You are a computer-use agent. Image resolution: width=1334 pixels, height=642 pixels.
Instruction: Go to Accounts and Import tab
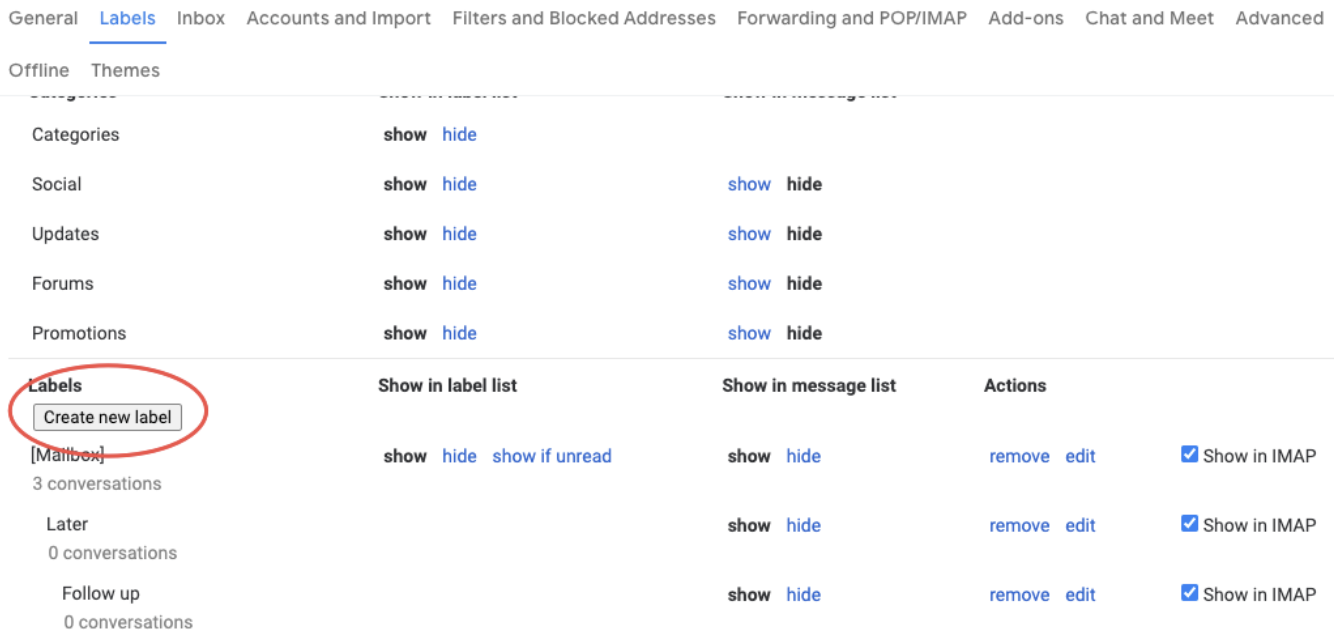click(x=339, y=18)
